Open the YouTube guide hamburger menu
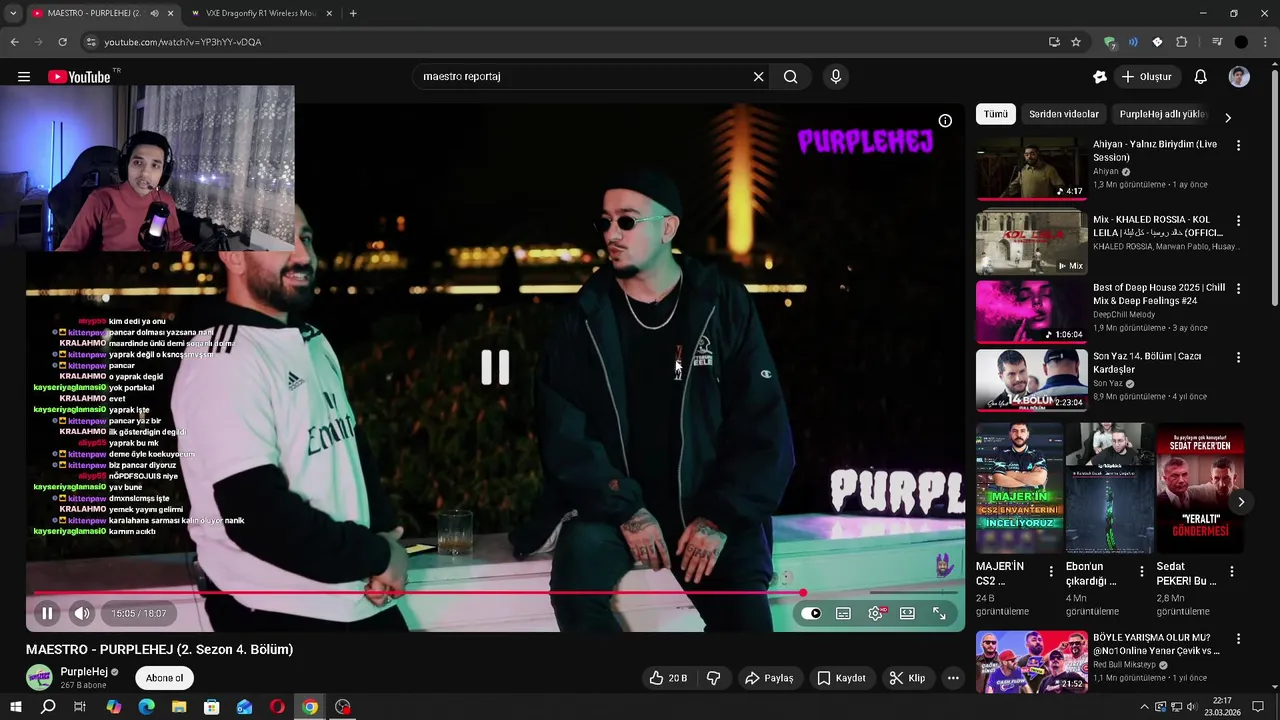Screen dimensions: 1280x720 [23, 77]
